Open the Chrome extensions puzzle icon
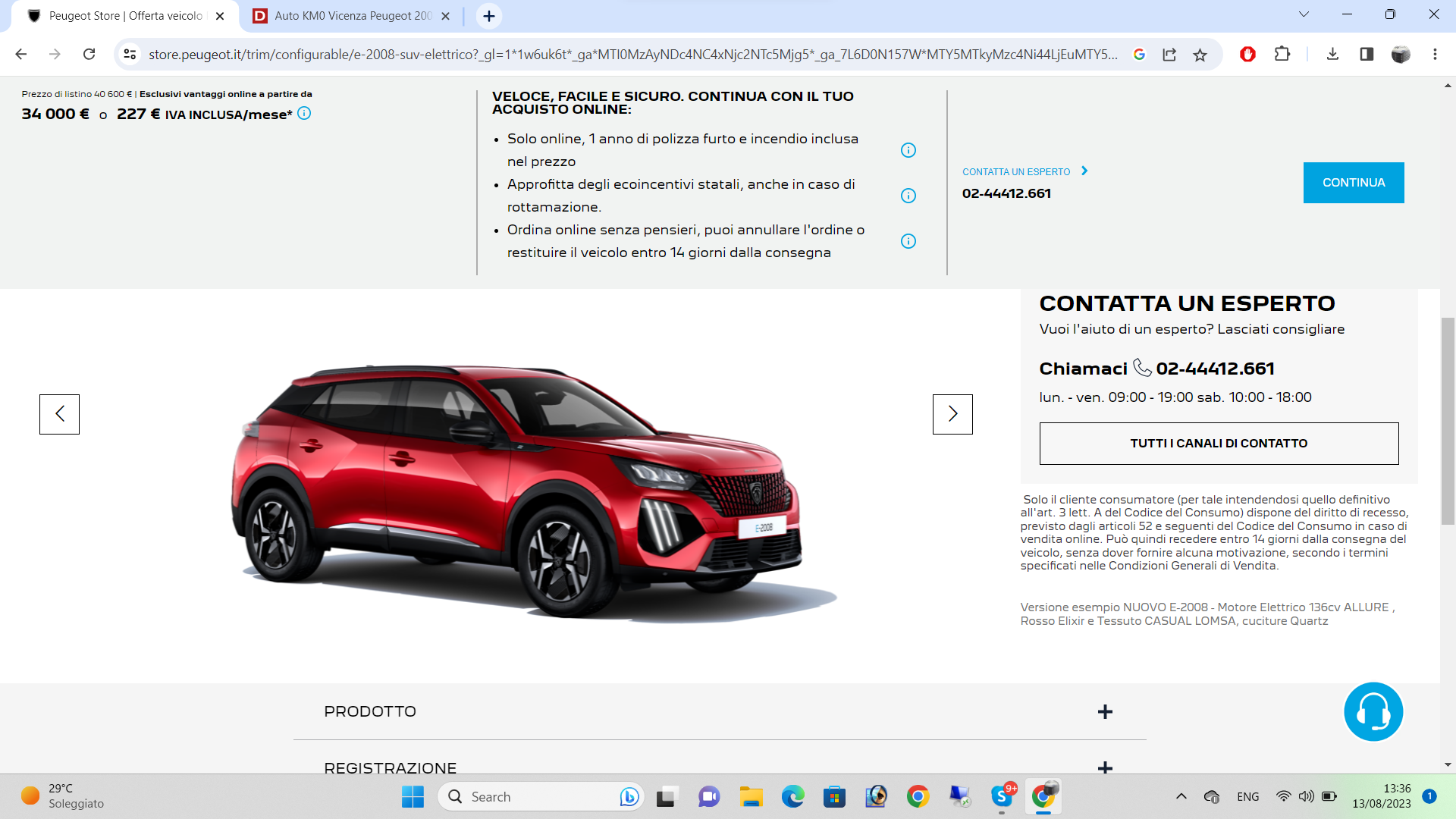This screenshot has height=819, width=1456. pos(1282,55)
